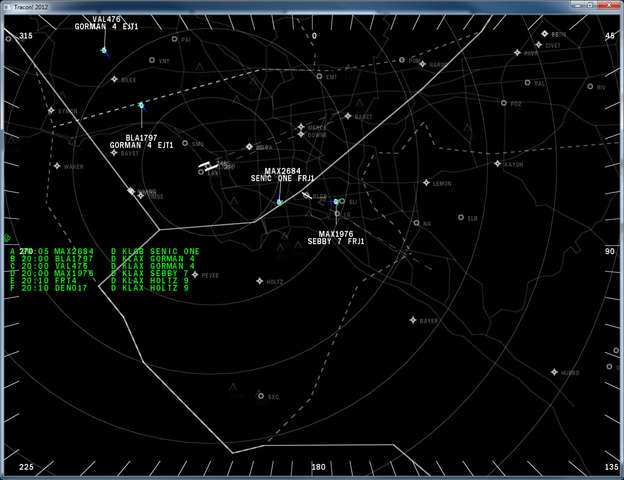This screenshot has height=480, width=624.
Task: Click the RAL airport circle symbol
Action: pyautogui.click(x=527, y=82)
